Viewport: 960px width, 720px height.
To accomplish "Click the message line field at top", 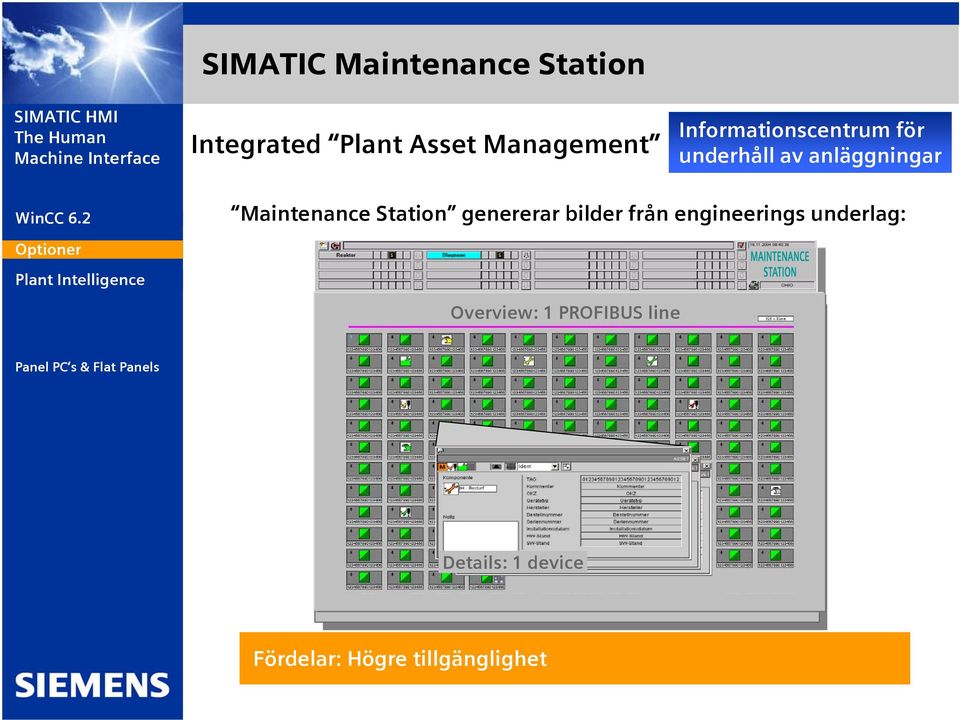I will tap(538, 246).
